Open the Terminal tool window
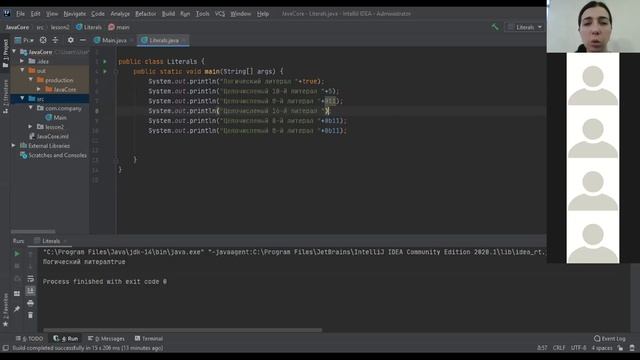The width and height of the screenshot is (640, 360). 149,339
